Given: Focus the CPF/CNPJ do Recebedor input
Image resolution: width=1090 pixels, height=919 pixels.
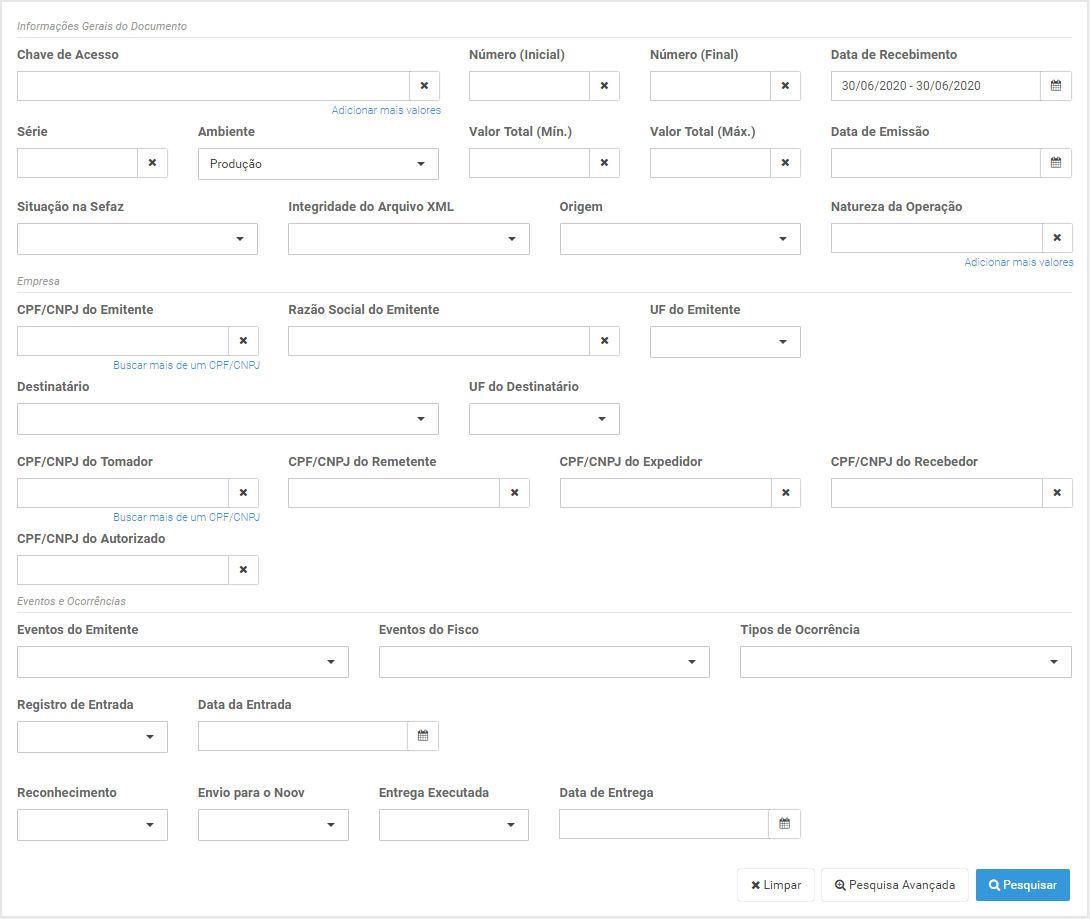Looking at the screenshot, I should tap(937, 493).
